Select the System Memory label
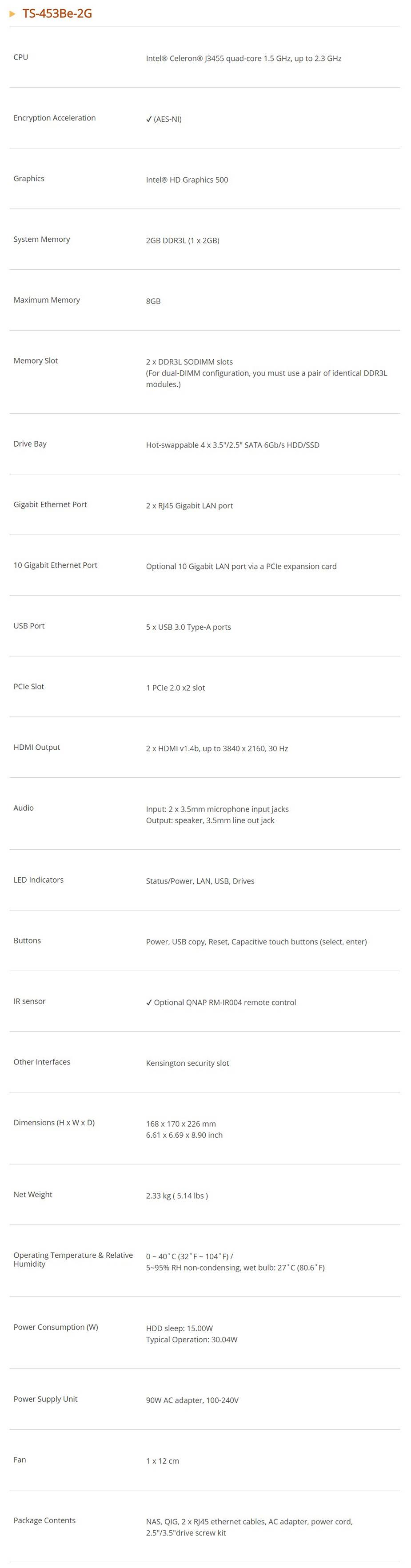Viewport: 411px width, 1568px height. tap(41, 239)
